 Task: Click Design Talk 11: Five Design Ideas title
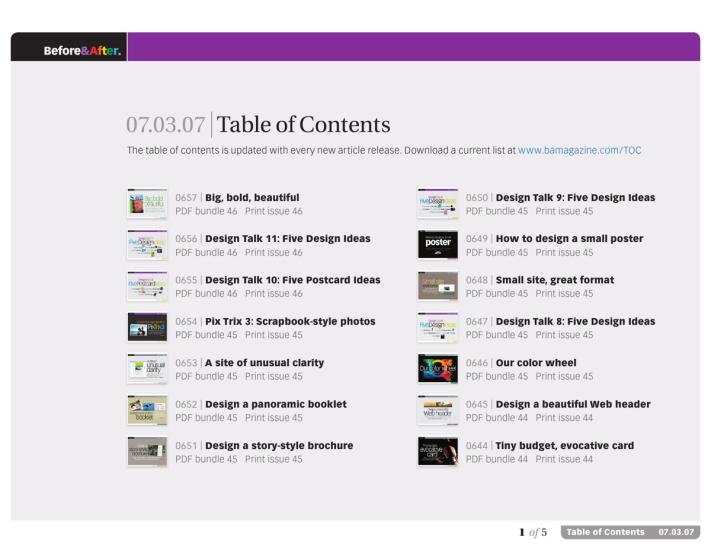[287, 239]
